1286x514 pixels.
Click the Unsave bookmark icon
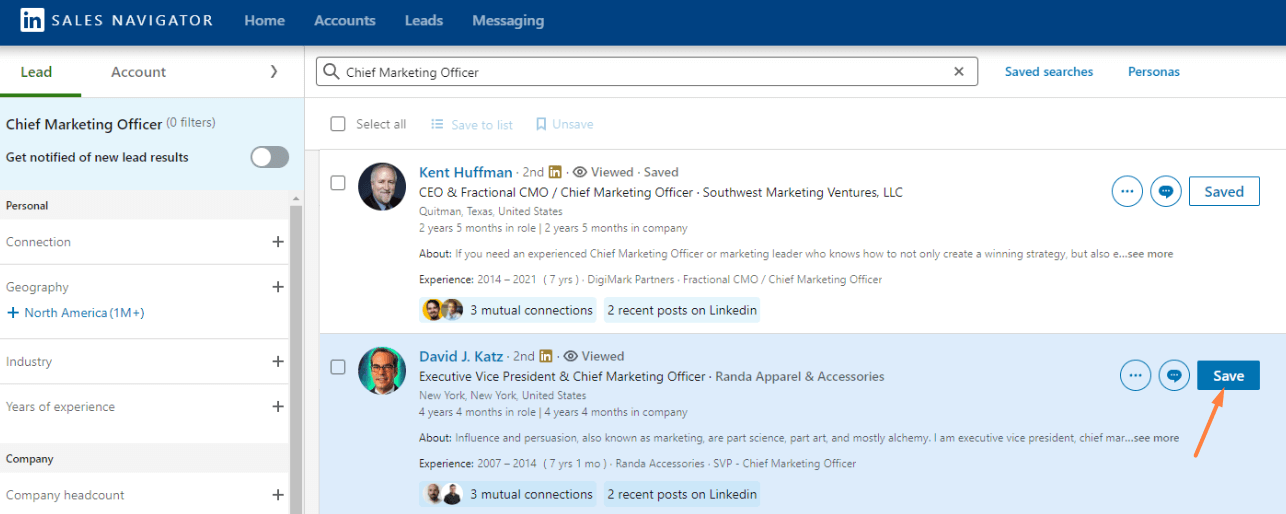click(x=541, y=124)
